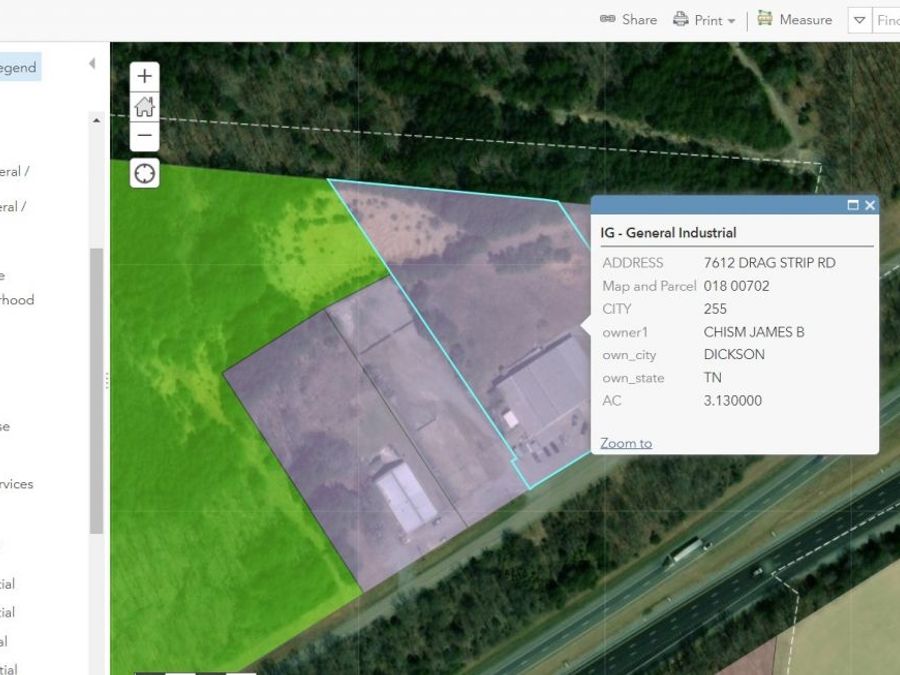Click the side panel resize handle dots
The width and height of the screenshot is (900, 675).
[107, 381]
